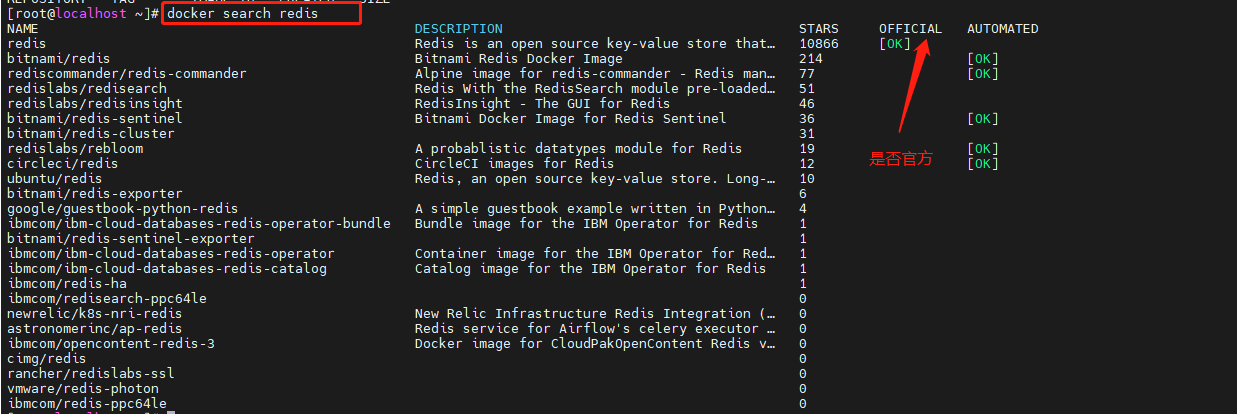This screenshot has height=414, width=1237.
Task: Select circleci/redis image name
Action: click(62, 164)
